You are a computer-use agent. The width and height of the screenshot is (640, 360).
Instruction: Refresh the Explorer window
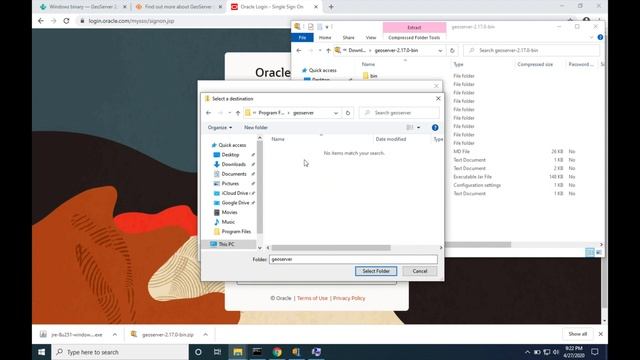click(452, 51)
